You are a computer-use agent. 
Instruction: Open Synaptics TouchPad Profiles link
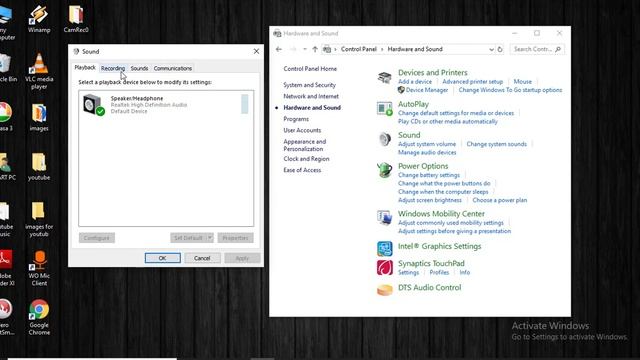pyautogui.click(x=439, y=272)
